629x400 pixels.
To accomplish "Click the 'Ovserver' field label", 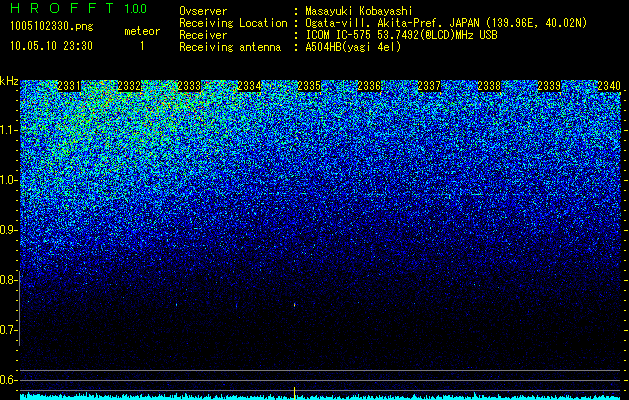I will (x=203, y=11).
